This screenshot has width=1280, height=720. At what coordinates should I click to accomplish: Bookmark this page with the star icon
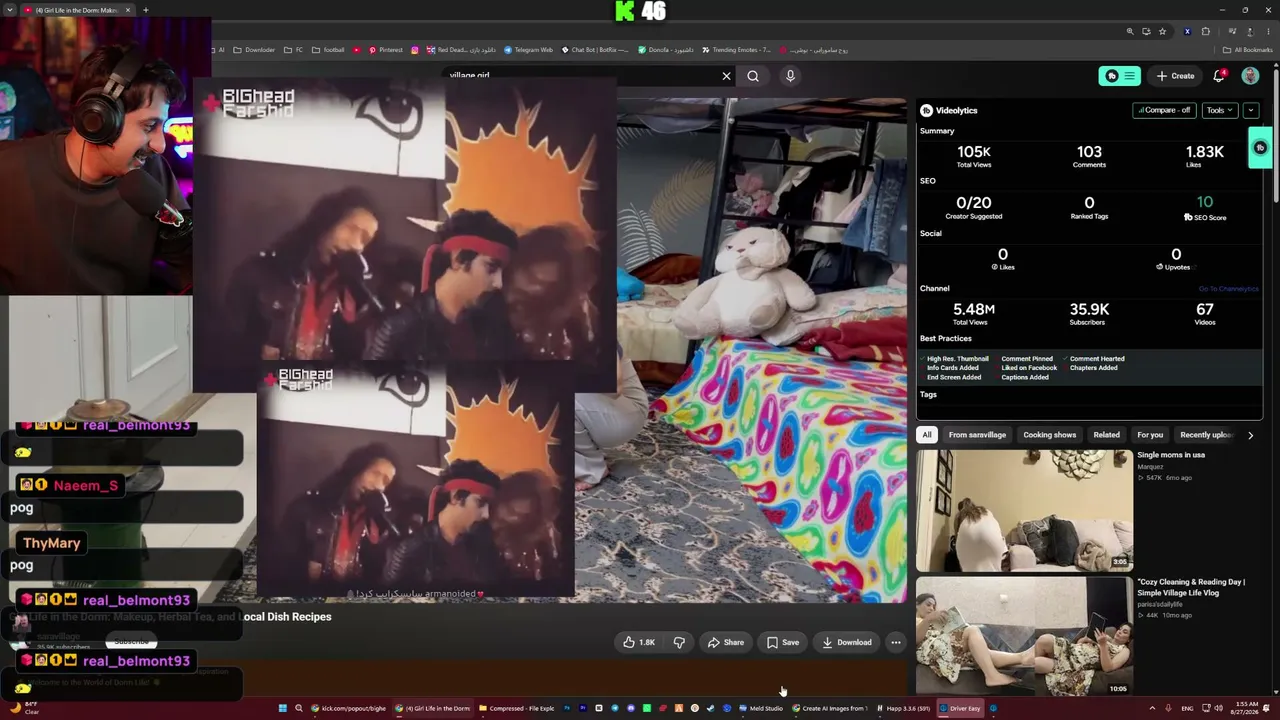point(1162,31)
